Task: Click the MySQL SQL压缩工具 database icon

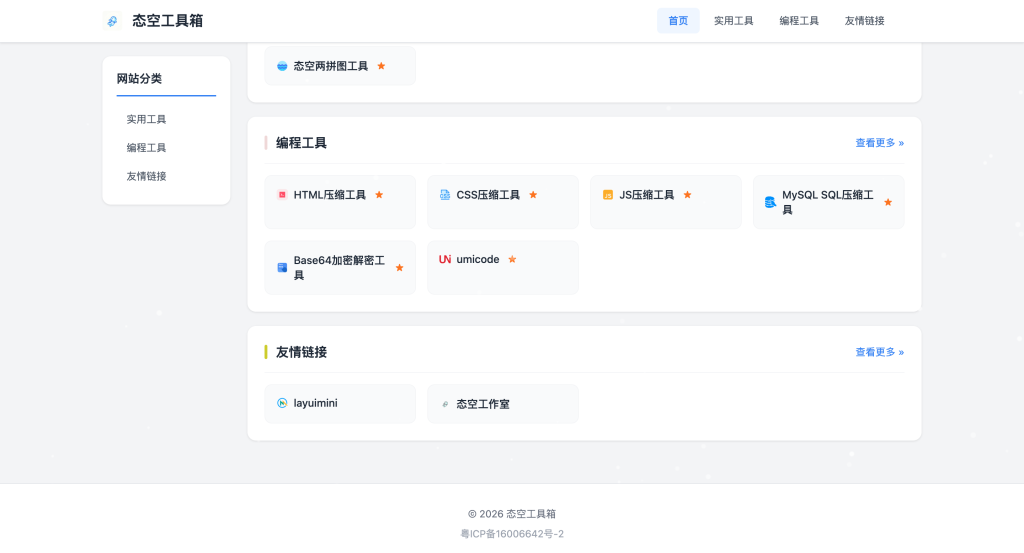Action: pos(771,202)
